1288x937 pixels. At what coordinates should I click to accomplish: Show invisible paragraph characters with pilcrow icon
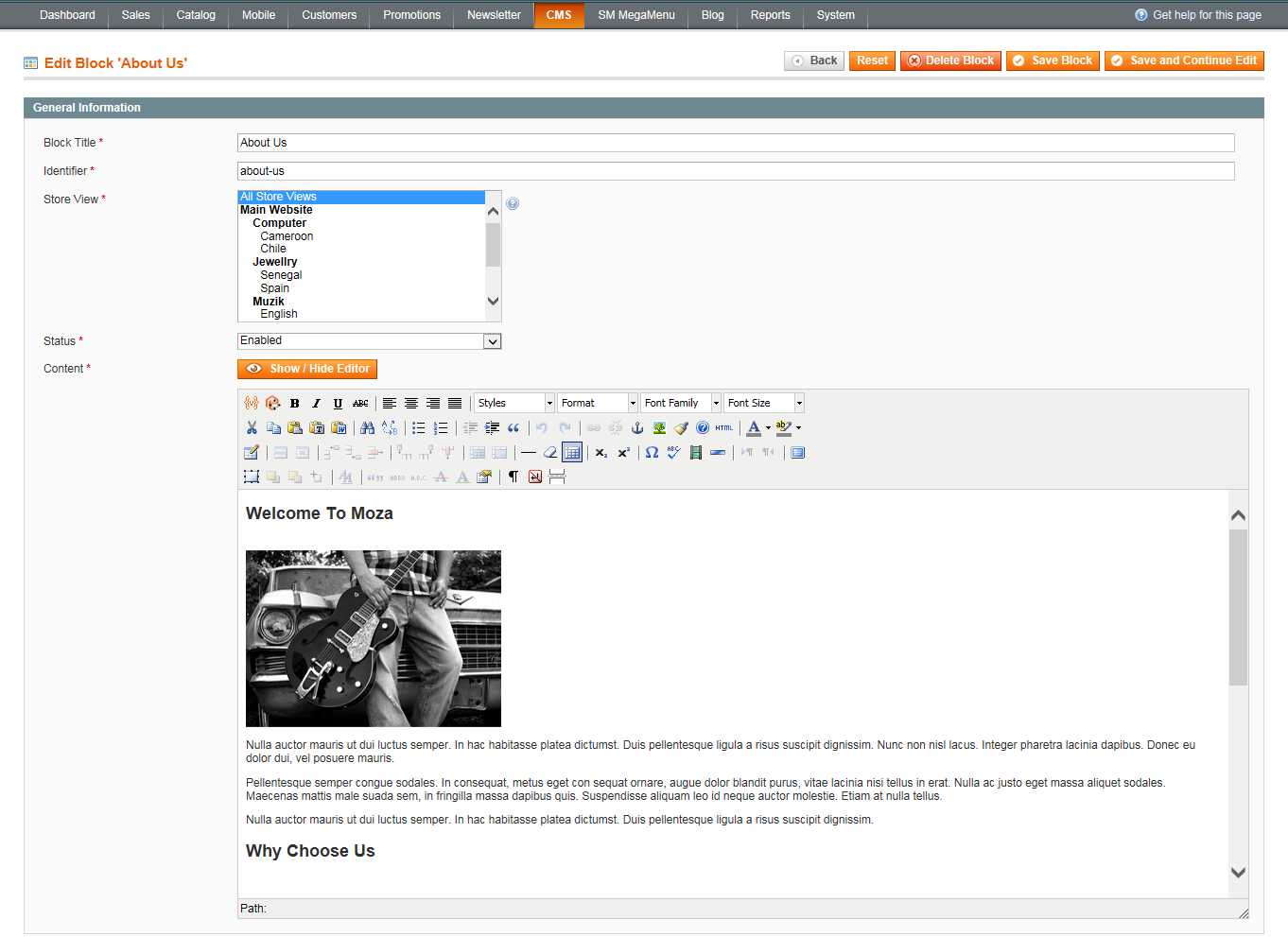(x=513, y=477)
